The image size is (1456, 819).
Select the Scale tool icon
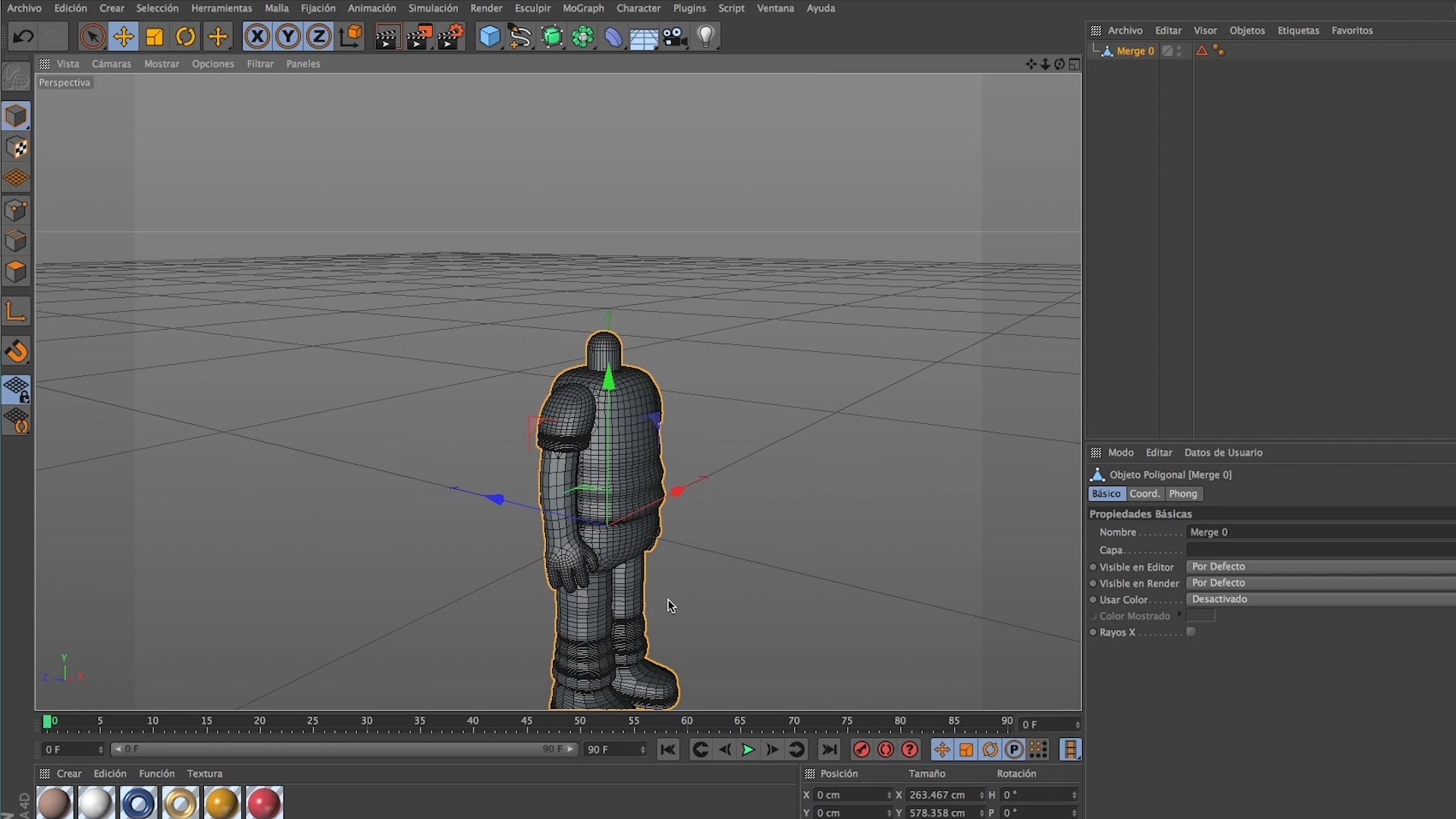pos(155,36)
